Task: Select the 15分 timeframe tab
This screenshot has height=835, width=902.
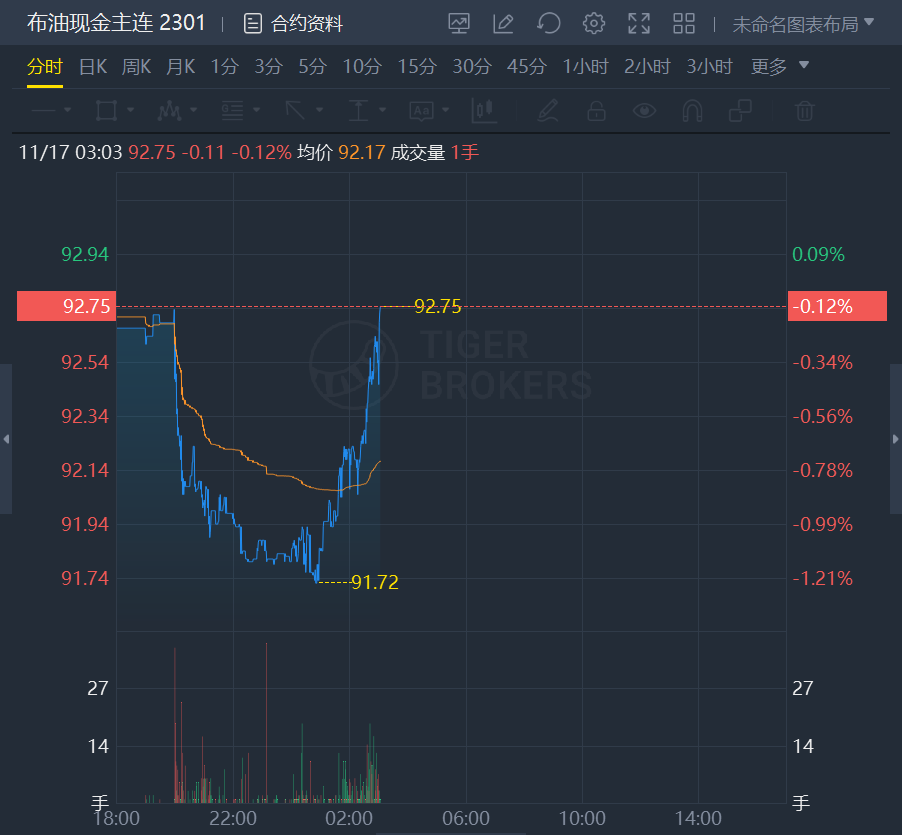Action: coord(417,67)
